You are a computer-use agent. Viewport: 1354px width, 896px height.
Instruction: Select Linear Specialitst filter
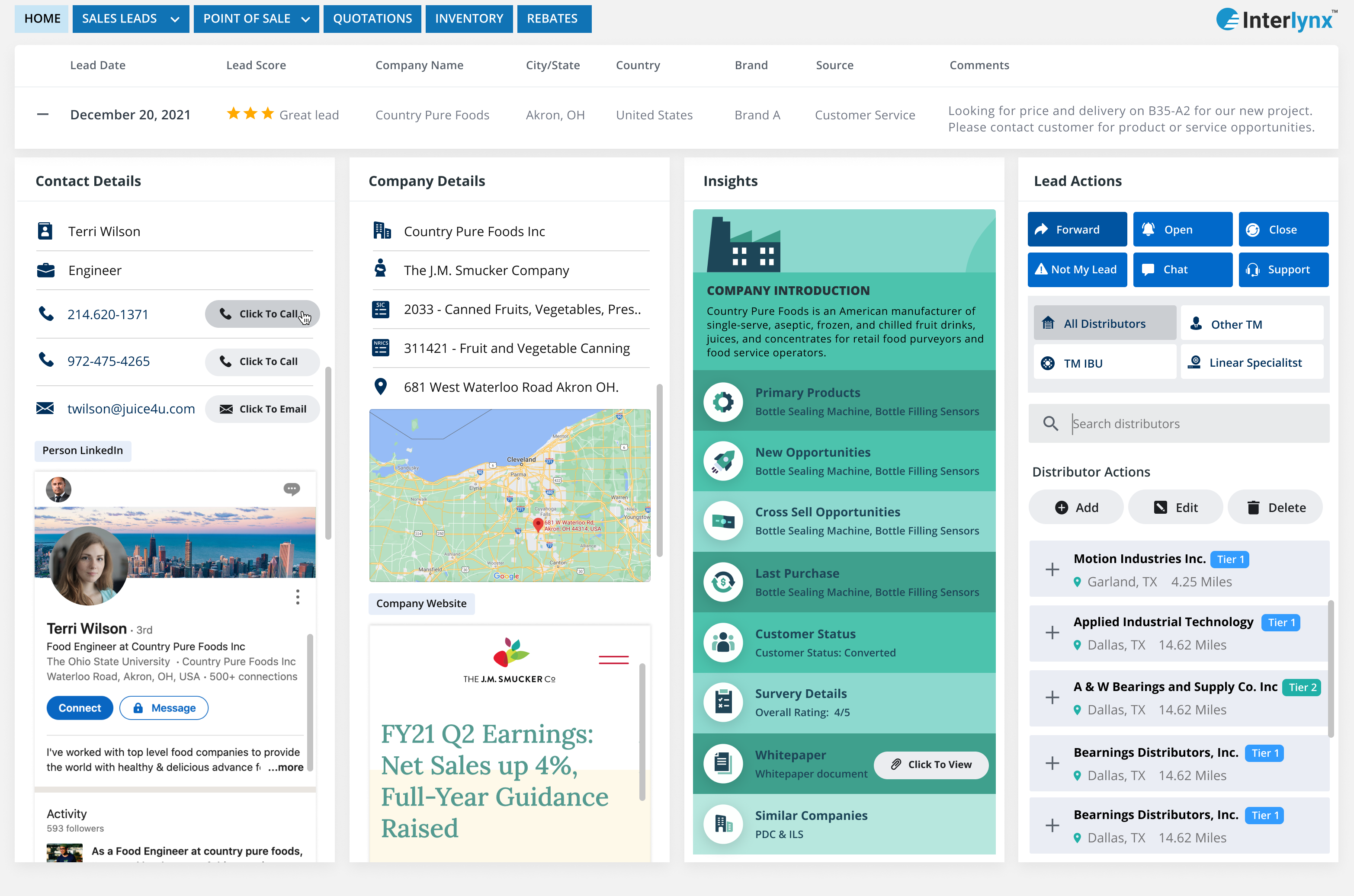pyautogui.click(x=1251, y=362)
